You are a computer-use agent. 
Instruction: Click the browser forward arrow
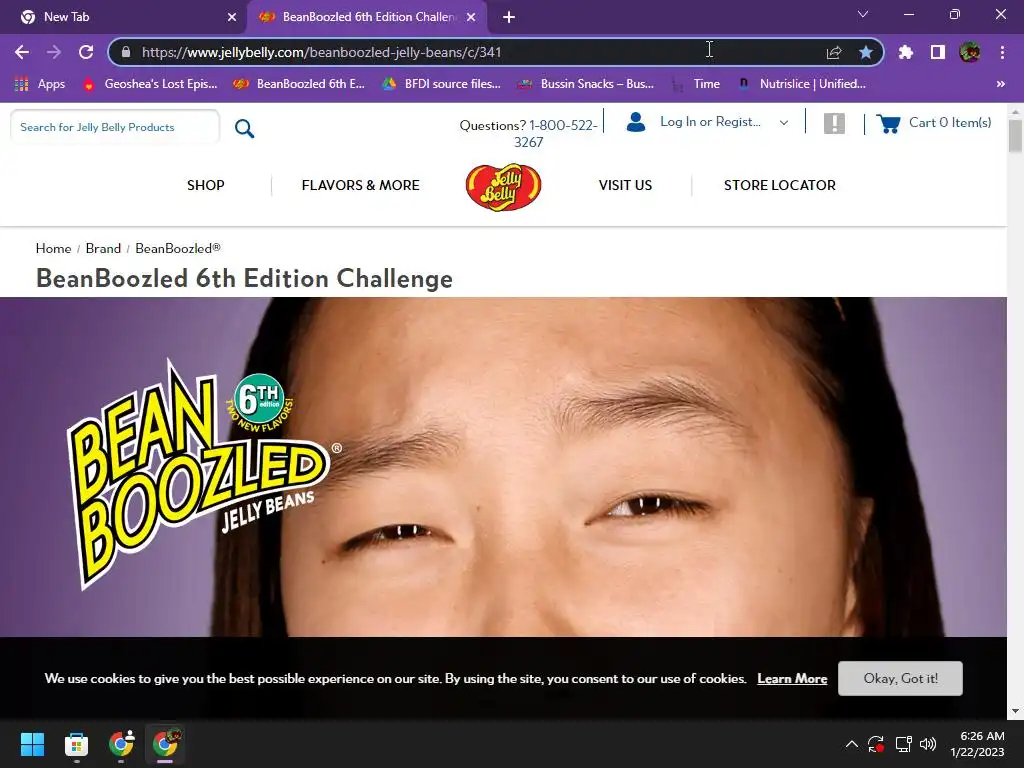point(54,52)
